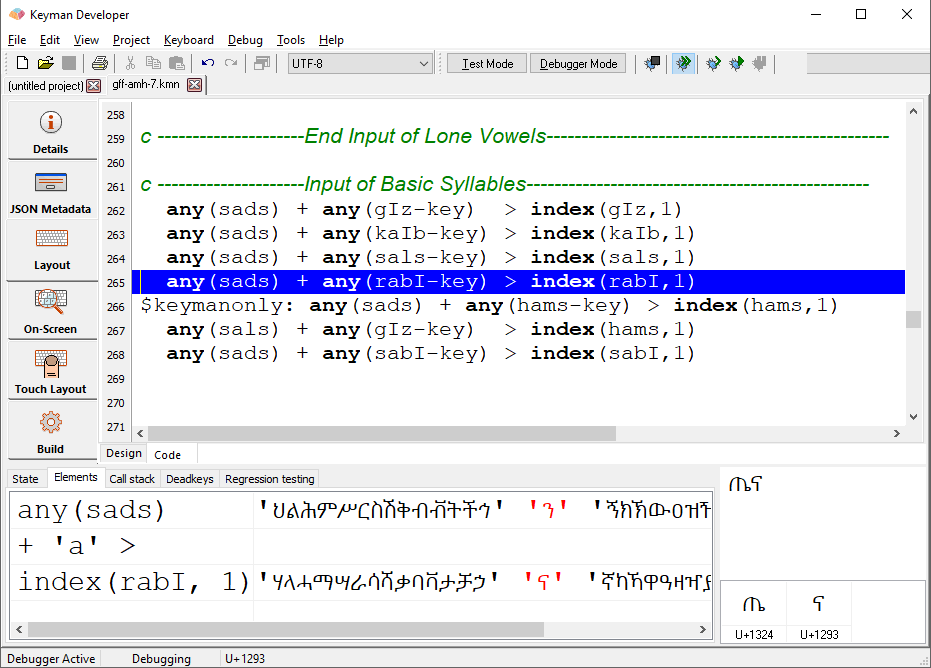
Task: Open the Layout sidebar page
Action: pyautogui.click(x=52, y=250)
